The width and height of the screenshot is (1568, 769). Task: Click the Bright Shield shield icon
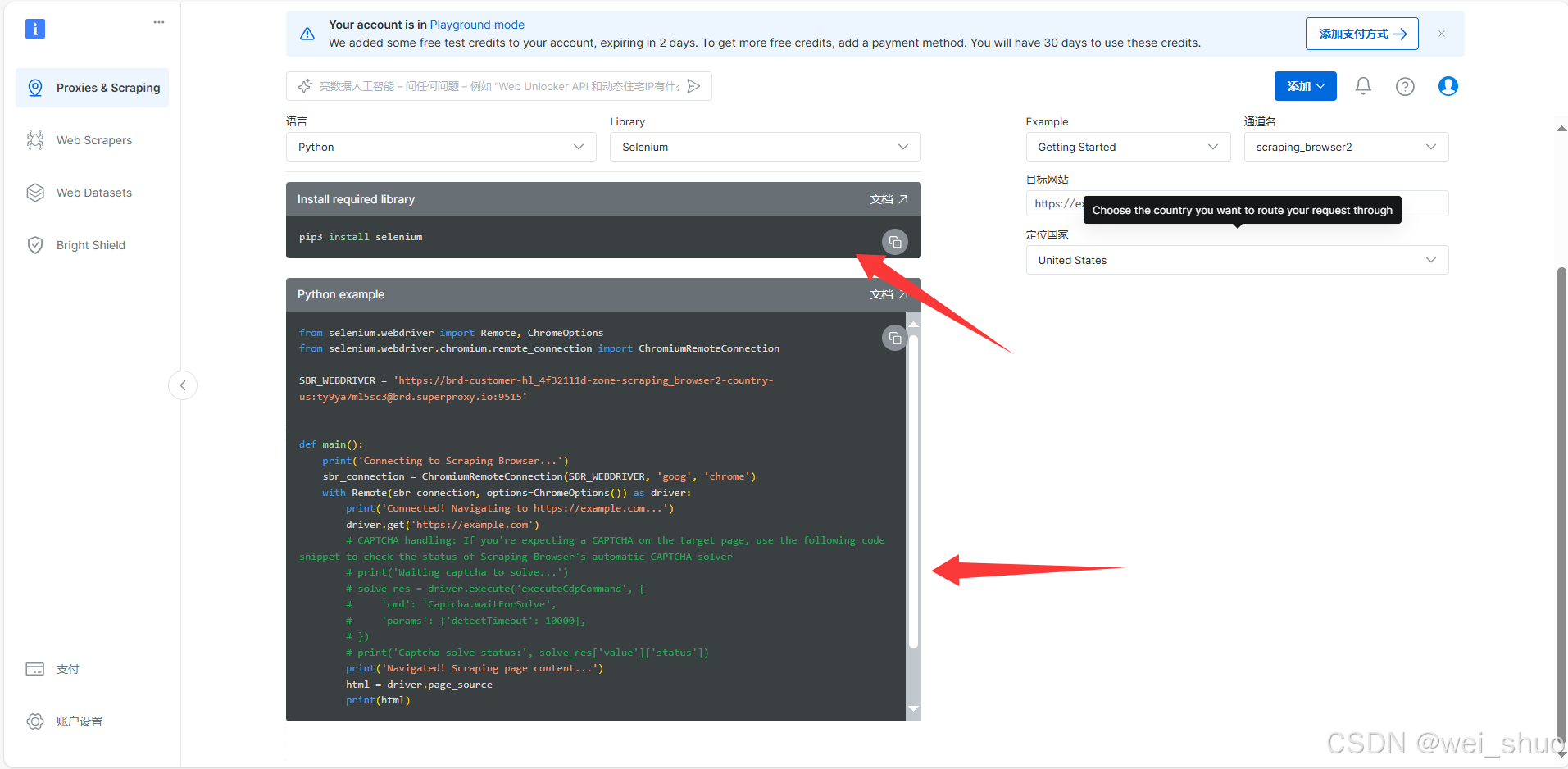[35, 245]
